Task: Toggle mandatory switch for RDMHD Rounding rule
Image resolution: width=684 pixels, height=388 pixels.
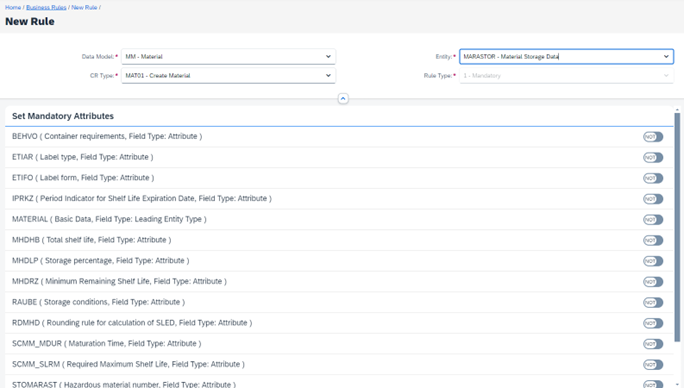Action: [x=653, y=323]
